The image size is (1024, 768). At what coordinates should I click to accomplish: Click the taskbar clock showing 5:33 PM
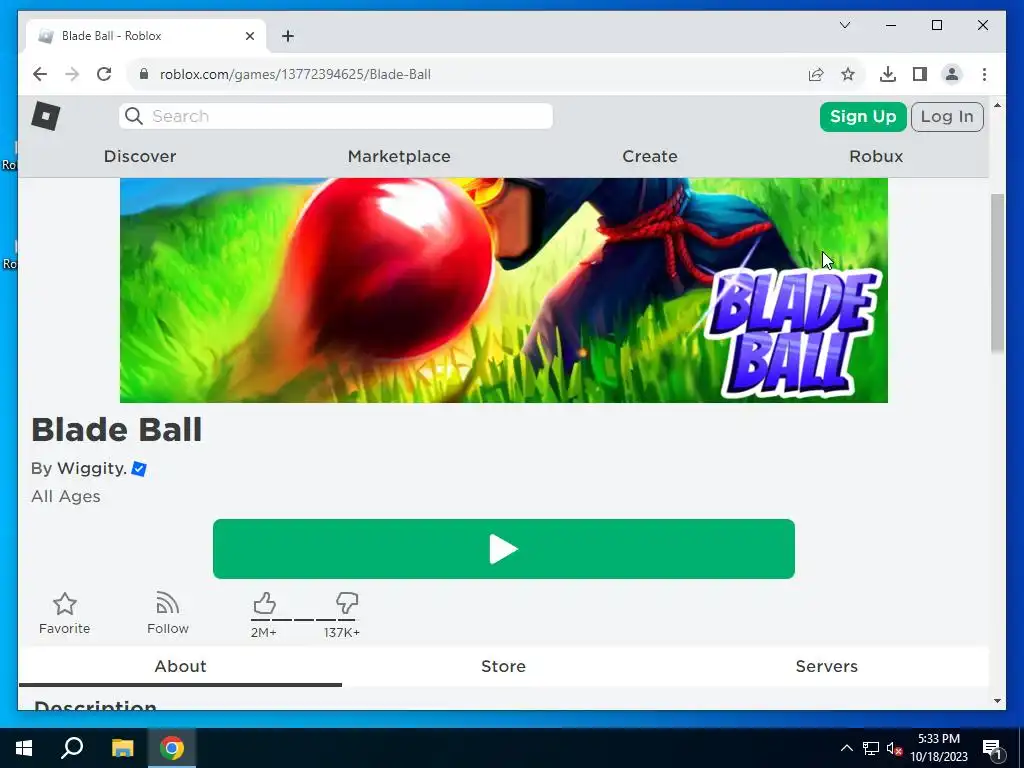point(938,748)
